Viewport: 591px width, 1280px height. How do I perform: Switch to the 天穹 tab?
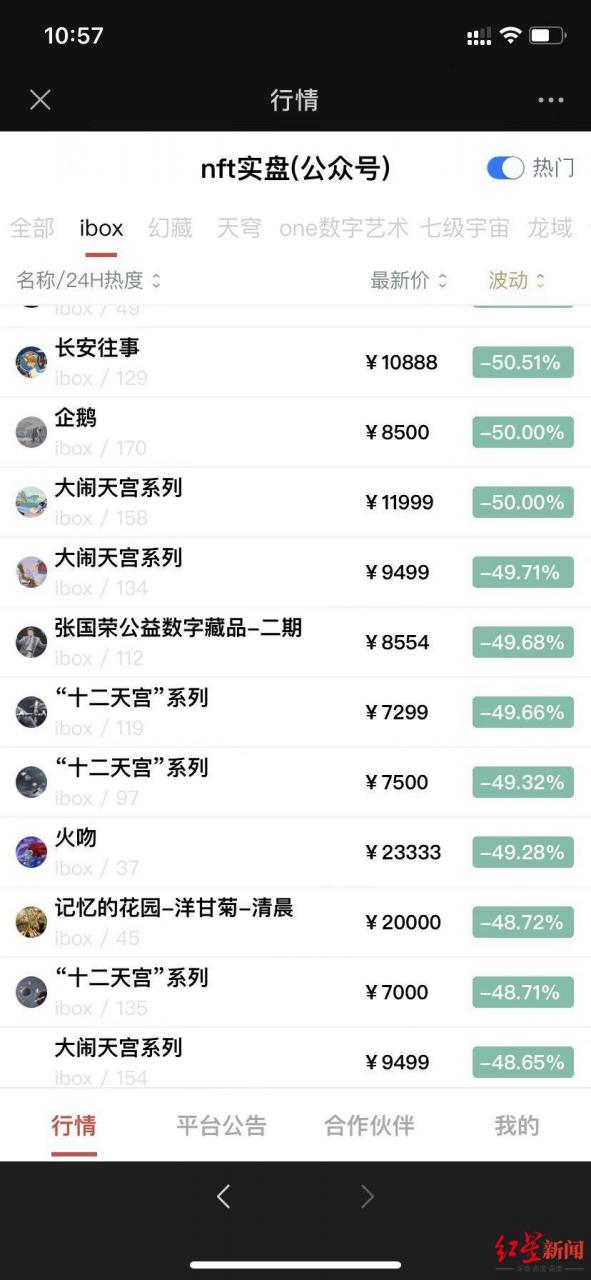point(240,228)
